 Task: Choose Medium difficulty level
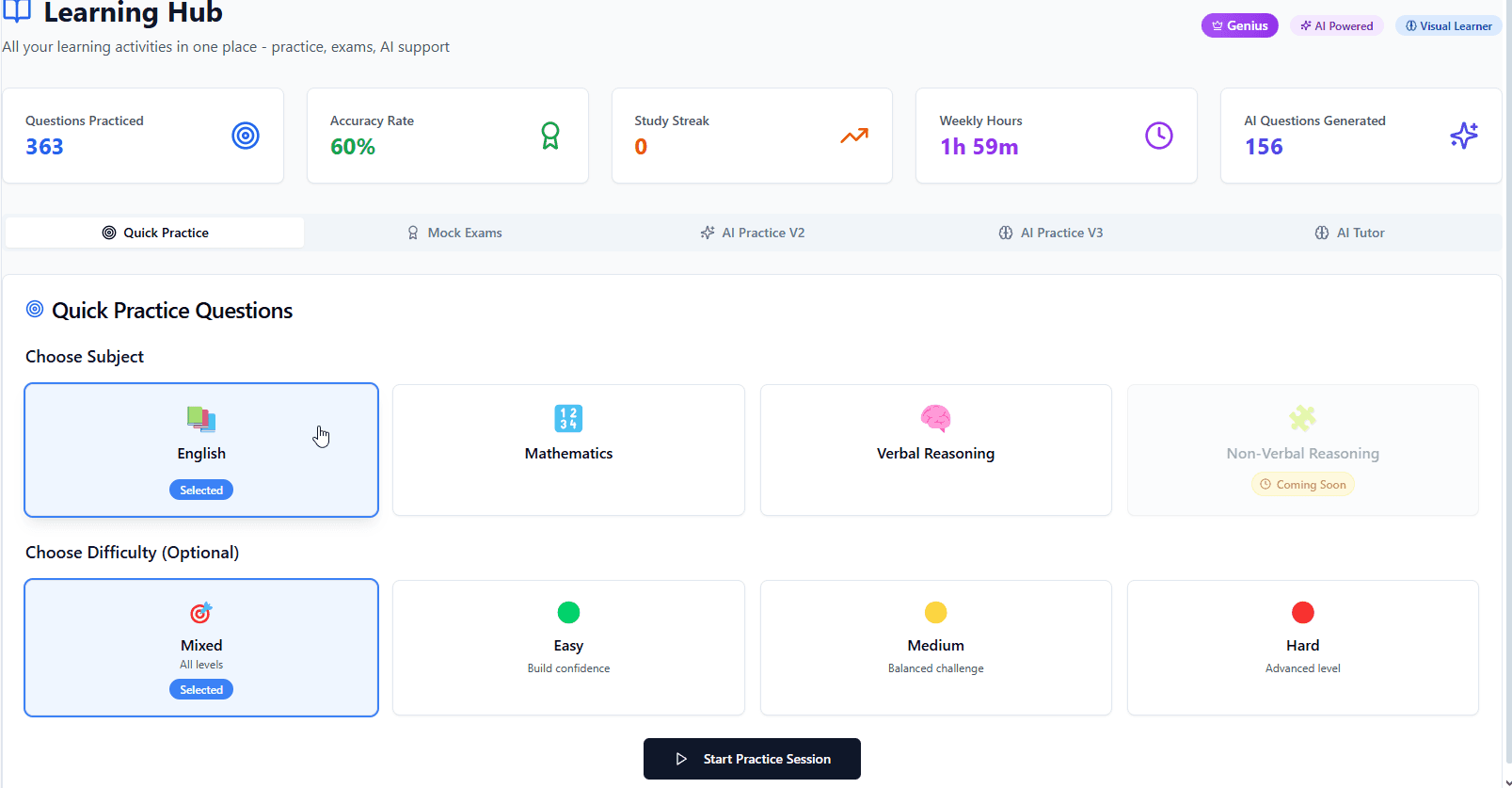point(935,648)
